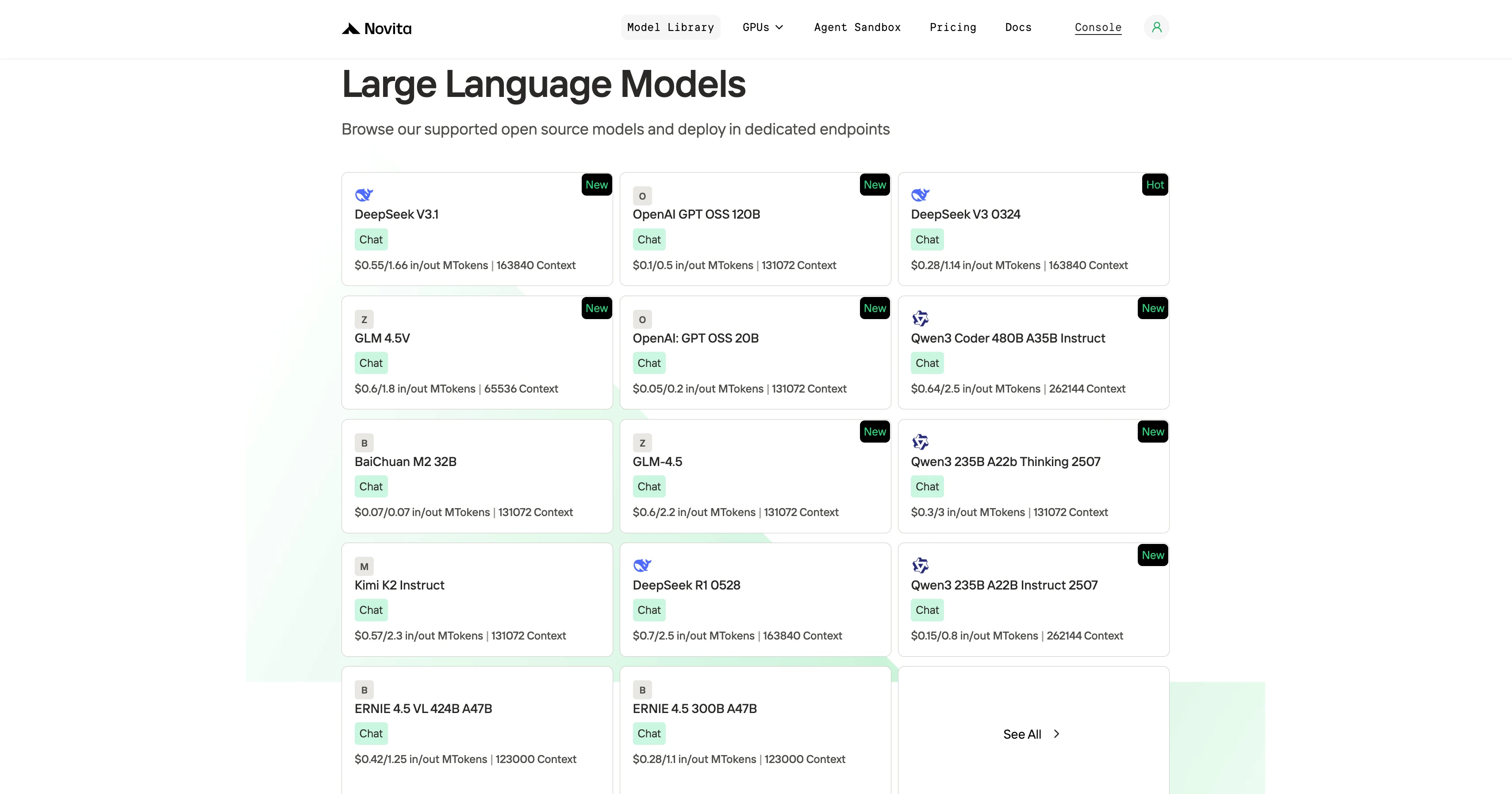Open Kimi K2 Instruct model title
Image resolution: width=1512 pixels, height=794 pixels.
point(399,585)
